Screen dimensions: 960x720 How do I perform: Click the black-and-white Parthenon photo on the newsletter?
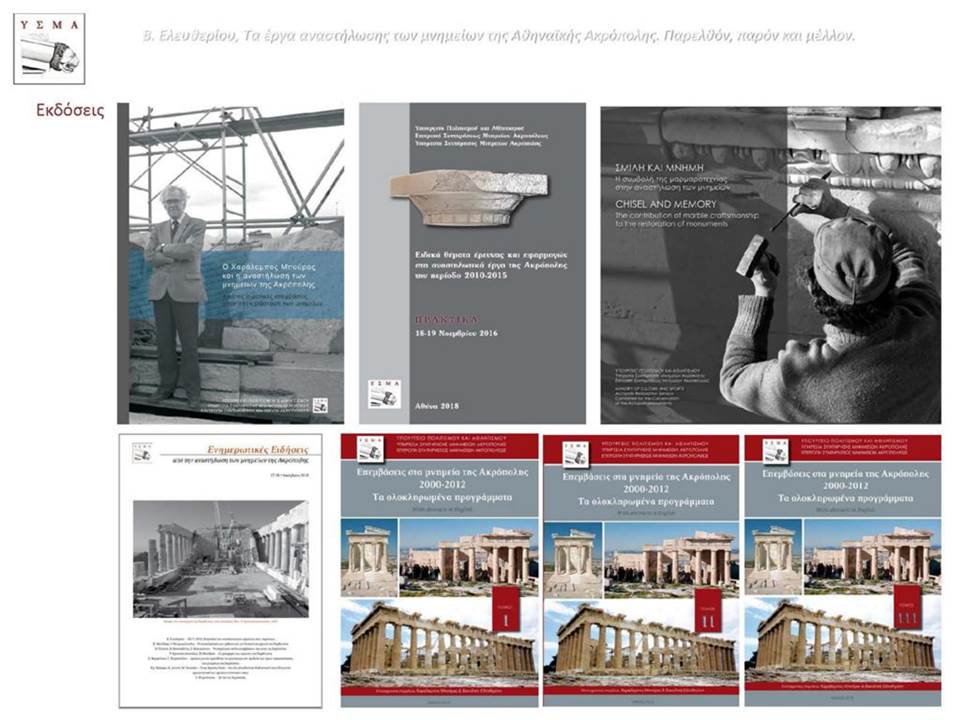point(221,559)
